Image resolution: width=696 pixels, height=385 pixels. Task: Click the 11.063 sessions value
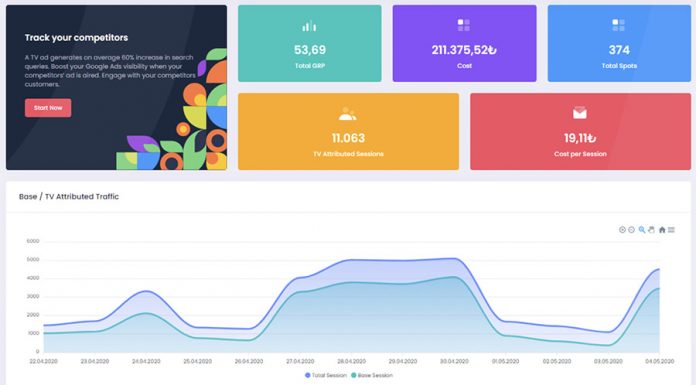click(x=348, y=138)
